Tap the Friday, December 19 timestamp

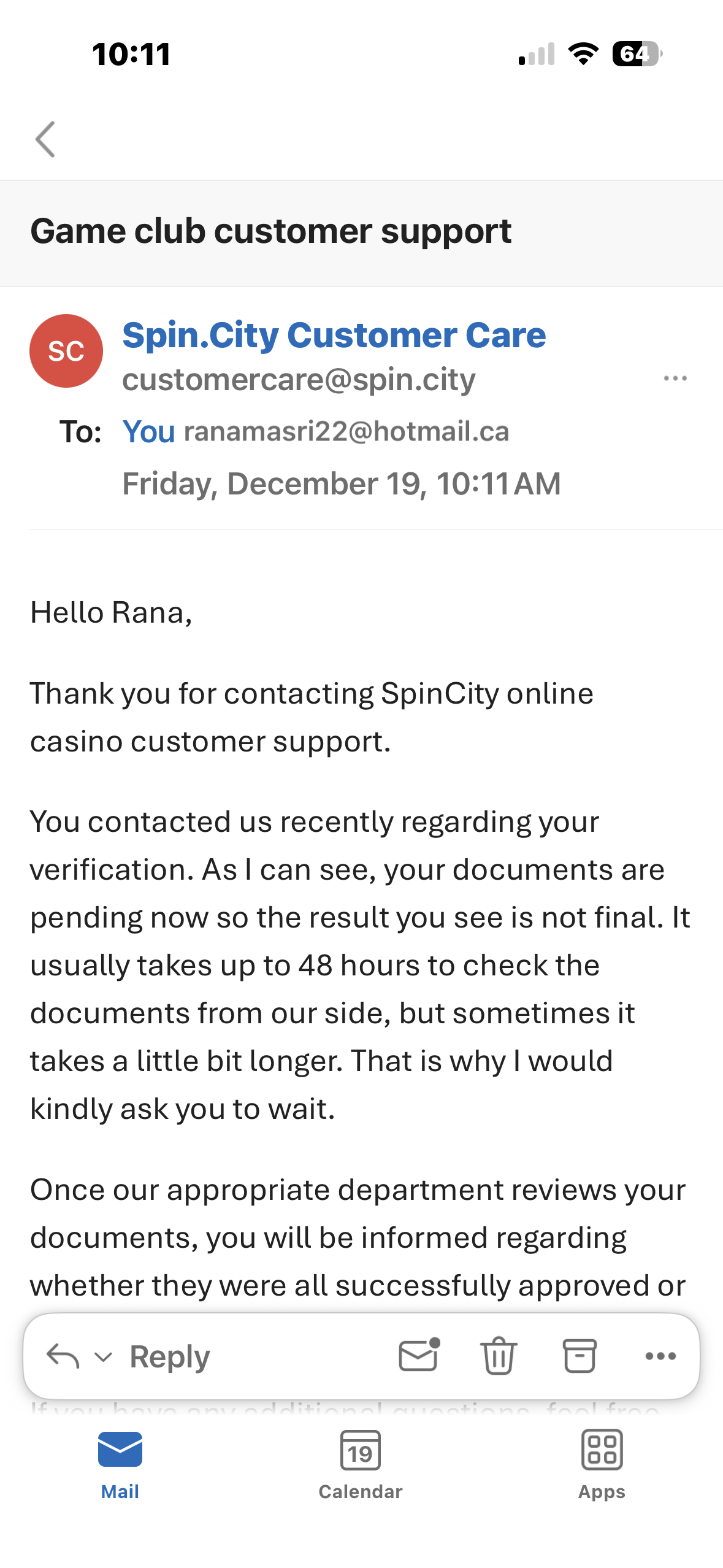click(341, 483)
